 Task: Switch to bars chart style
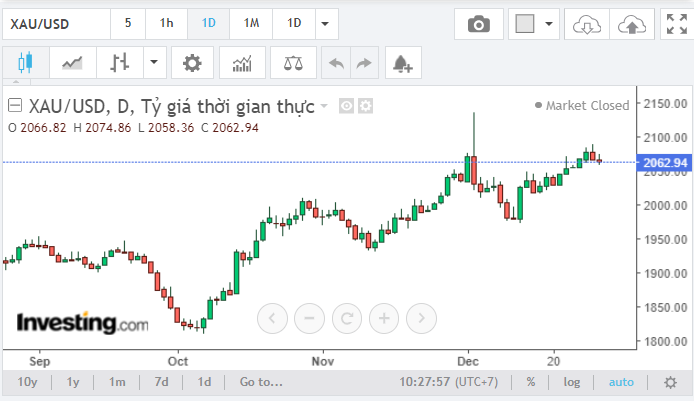coord(120,62)
